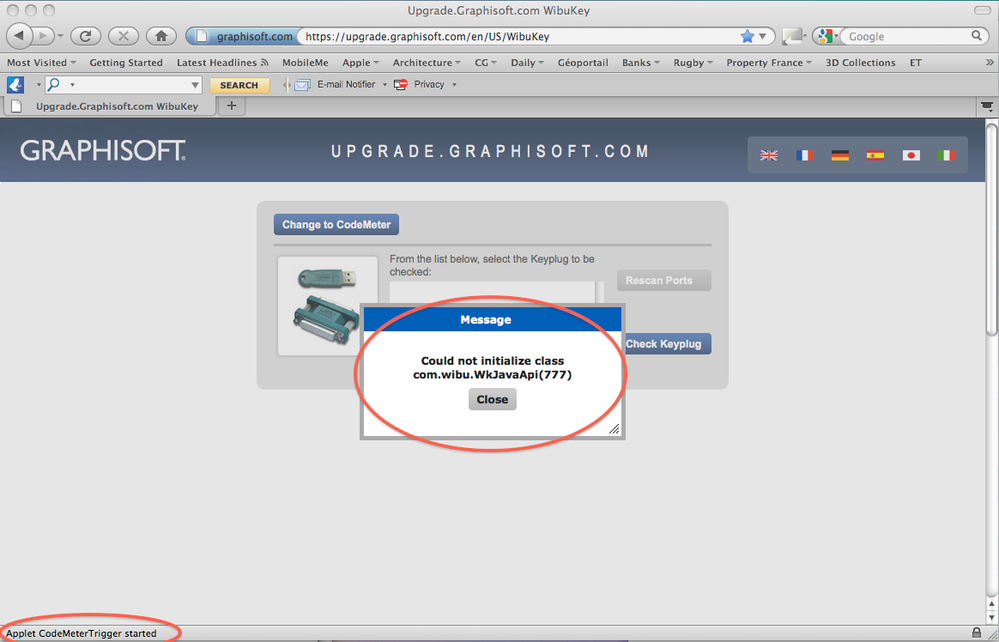Click the security padlock in status bar
Image resolution: width=999 pixels, height=642 pixels.
(x=977, y=633)
